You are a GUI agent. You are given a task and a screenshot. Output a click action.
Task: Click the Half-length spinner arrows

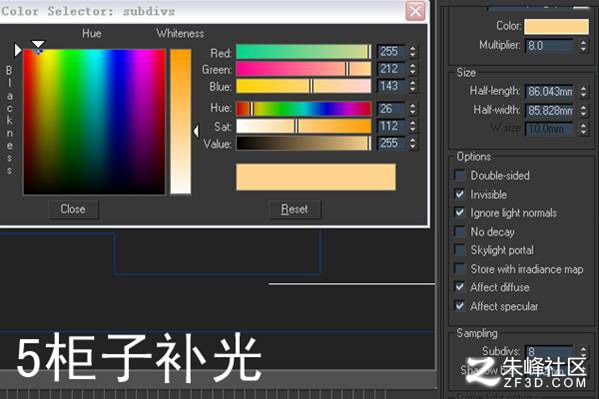[583, 92]
